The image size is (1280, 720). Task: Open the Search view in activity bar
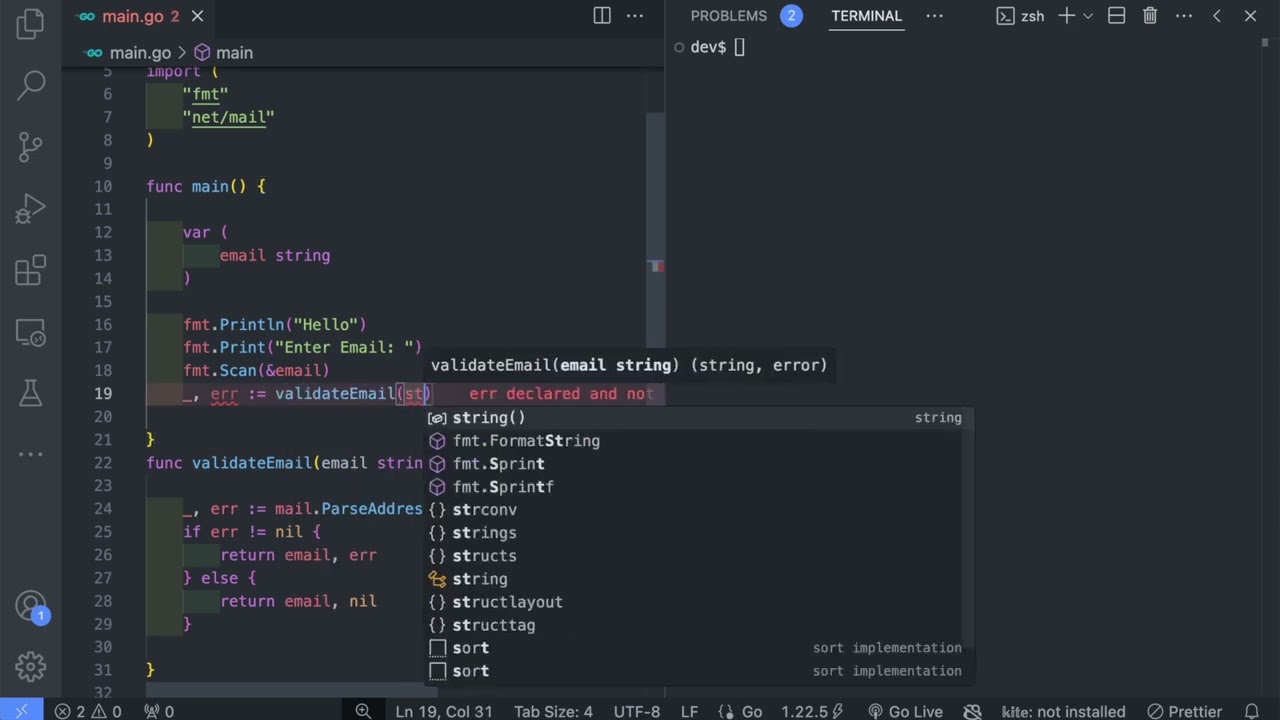coord(30,85)
